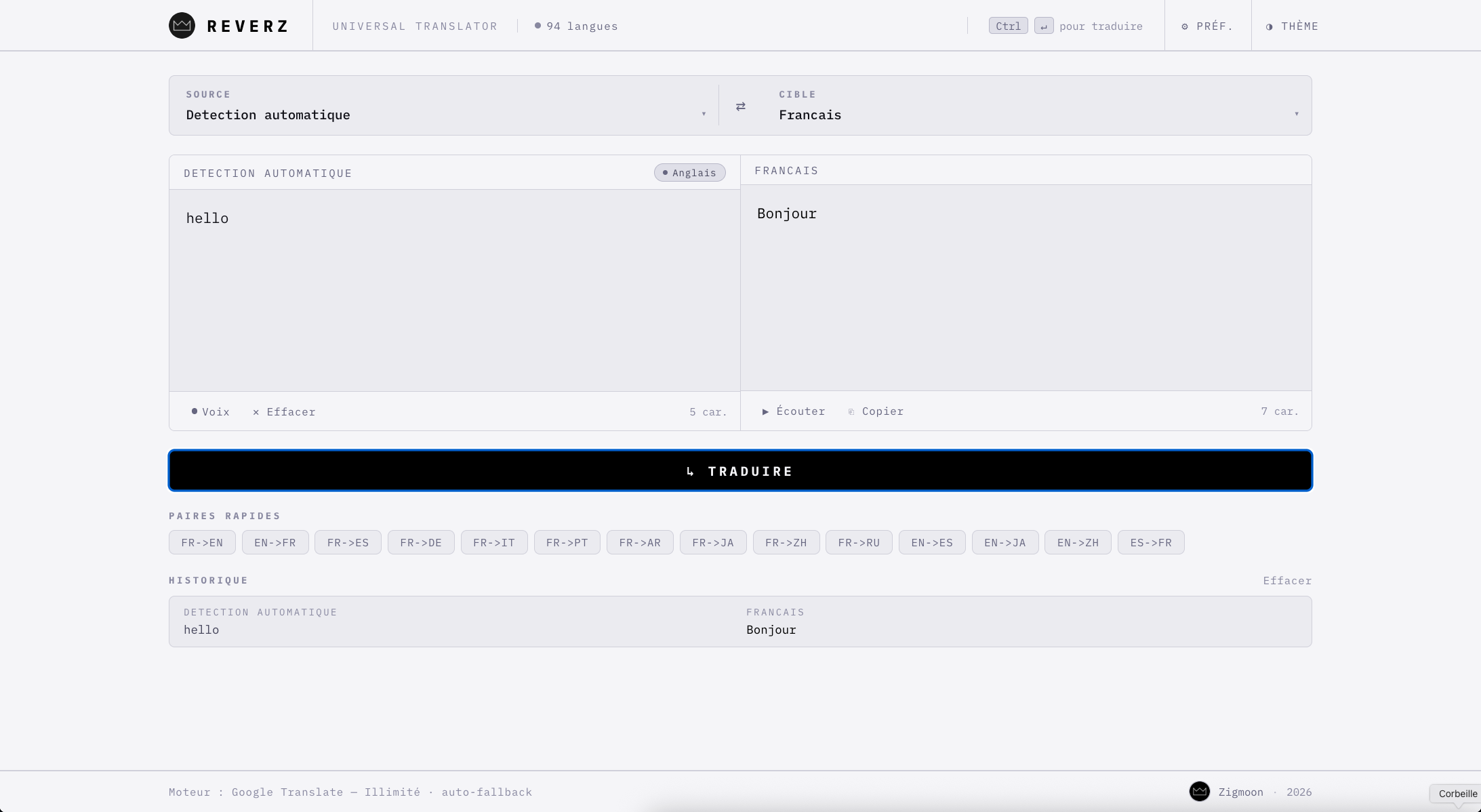Select the FR->RU quick pair
This screenshot has width=1481, height=812.
click(859, 542)
